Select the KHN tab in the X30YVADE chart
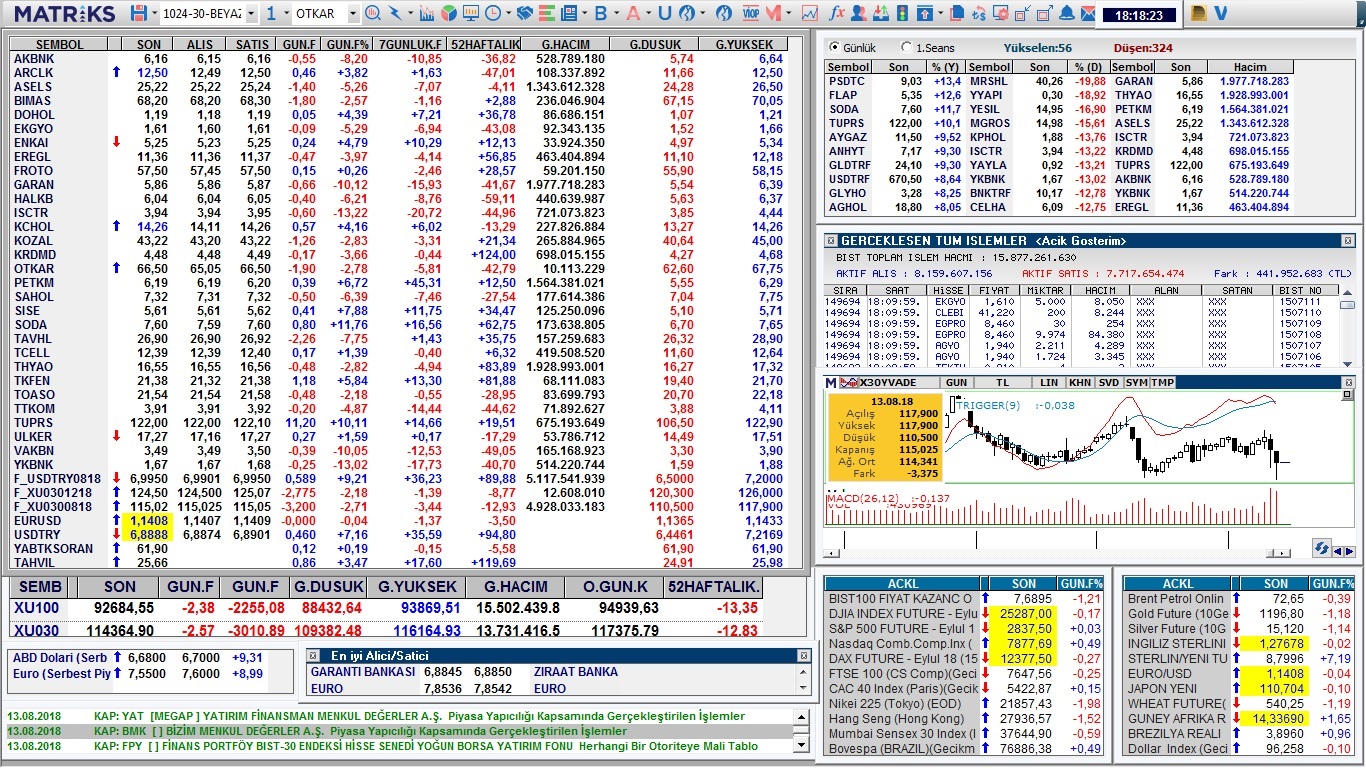Screen dimensions: 1366x768 point(1080,383)
